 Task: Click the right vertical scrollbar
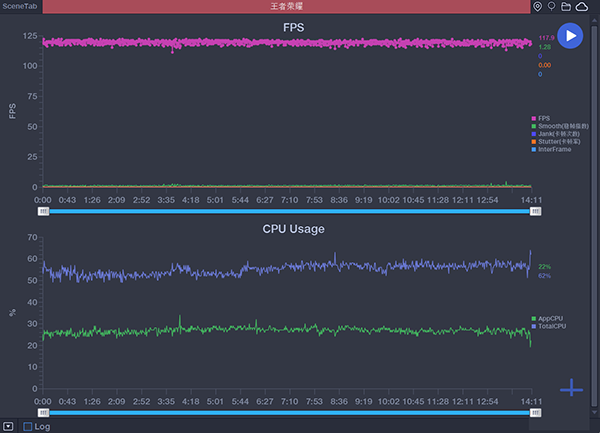click(596, 200)
